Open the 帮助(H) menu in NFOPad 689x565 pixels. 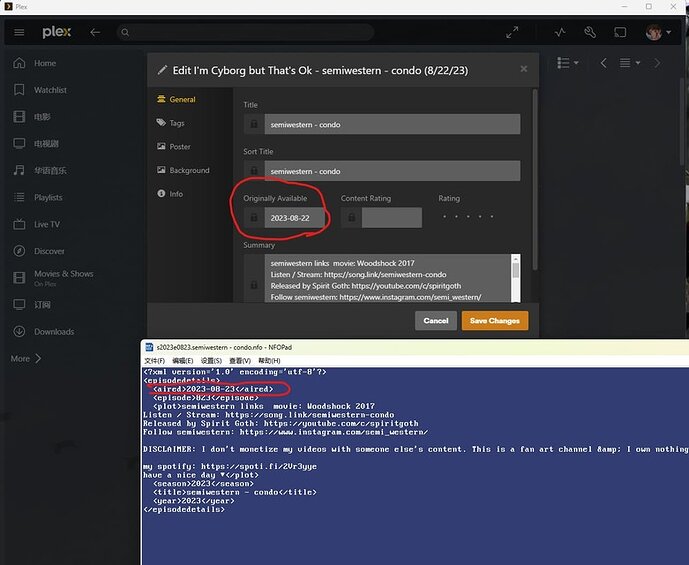click(x=269, y=361)
